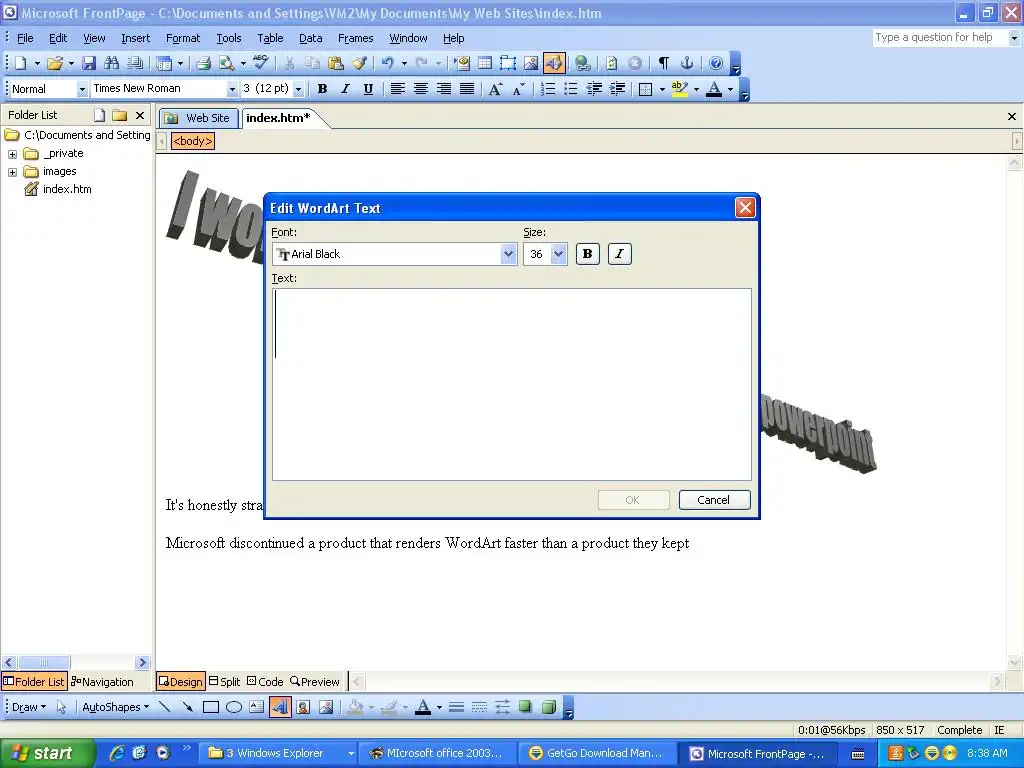
Task: Open the Style dropdown showing Normal
Action: [82, 89]
